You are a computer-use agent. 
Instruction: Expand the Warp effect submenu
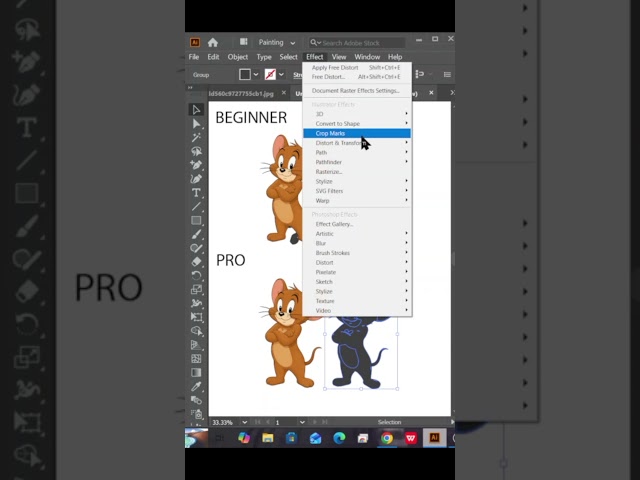click(357, 200)
